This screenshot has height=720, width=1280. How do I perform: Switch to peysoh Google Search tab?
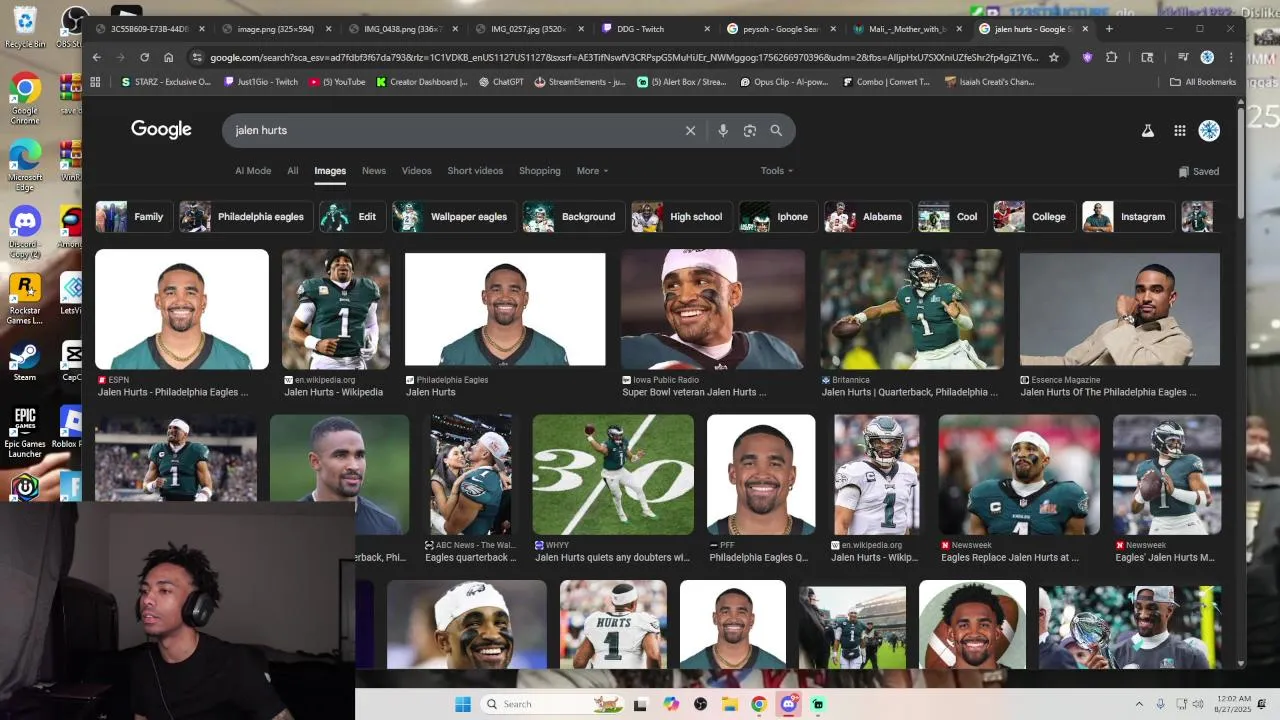click(783, 29)
